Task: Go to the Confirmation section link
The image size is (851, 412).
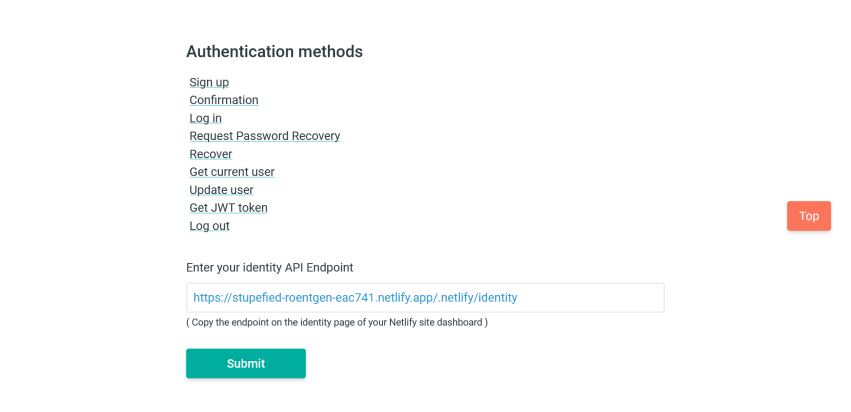Action: [x=224, y=100]
